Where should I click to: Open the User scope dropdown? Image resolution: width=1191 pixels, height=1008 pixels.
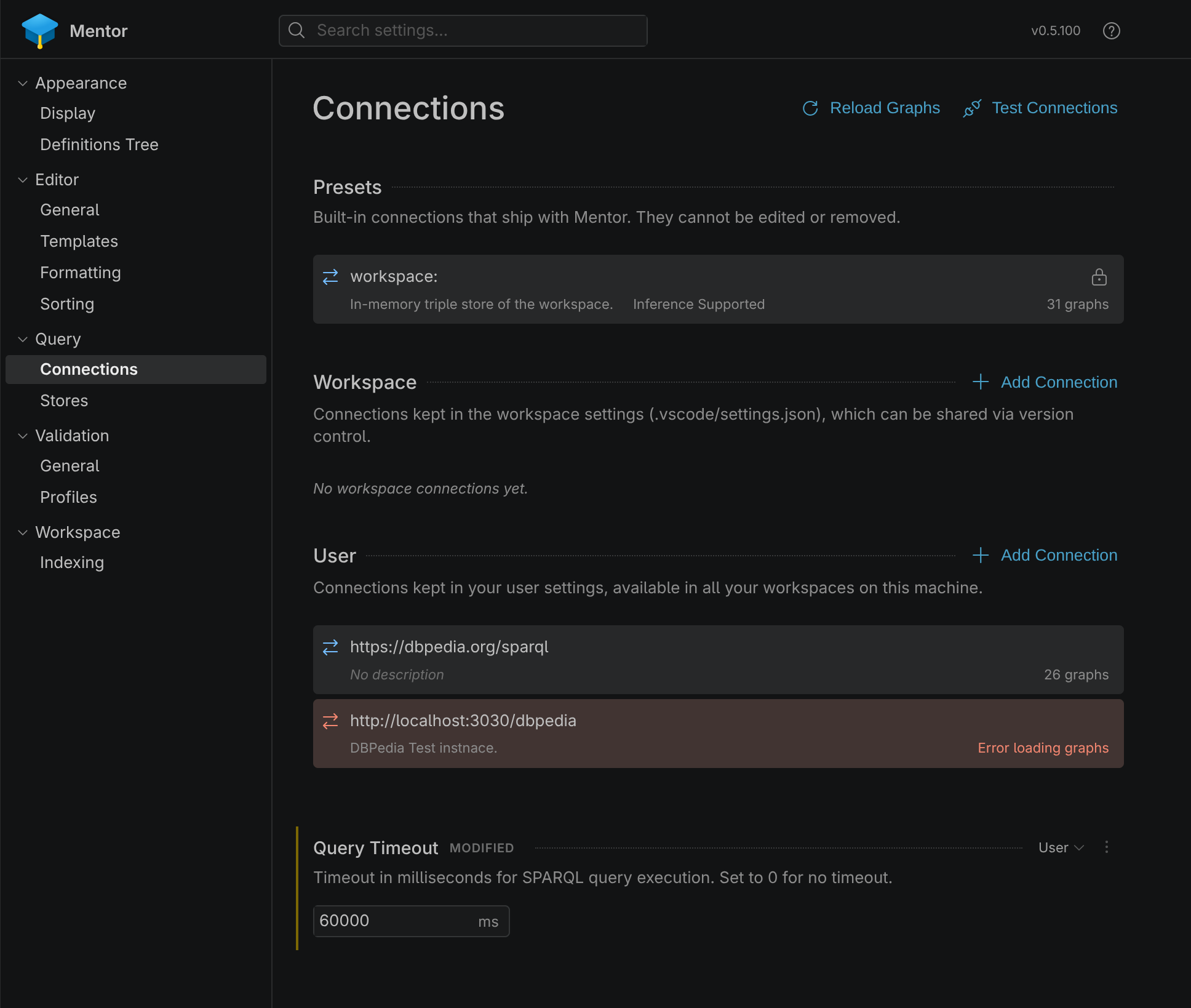(1061, 847)
